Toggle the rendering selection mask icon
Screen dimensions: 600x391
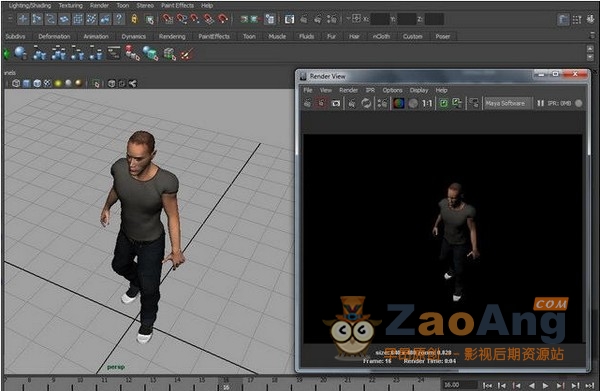[x=106, y=19]
